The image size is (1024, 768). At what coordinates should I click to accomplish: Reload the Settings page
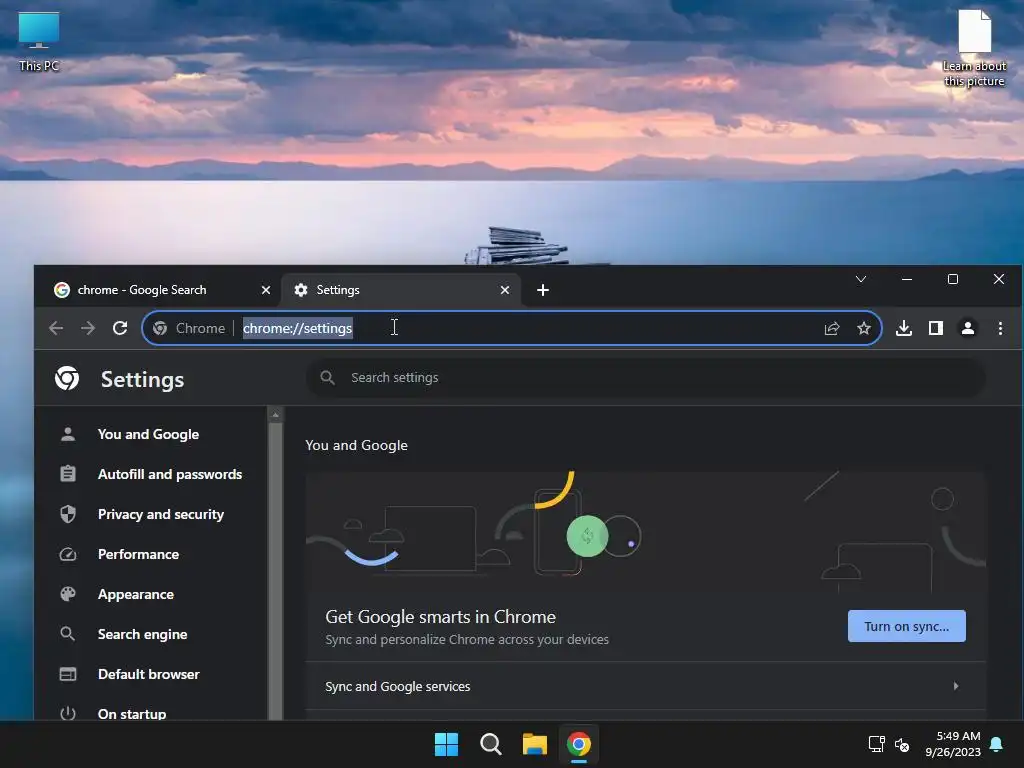coord(120,328)
